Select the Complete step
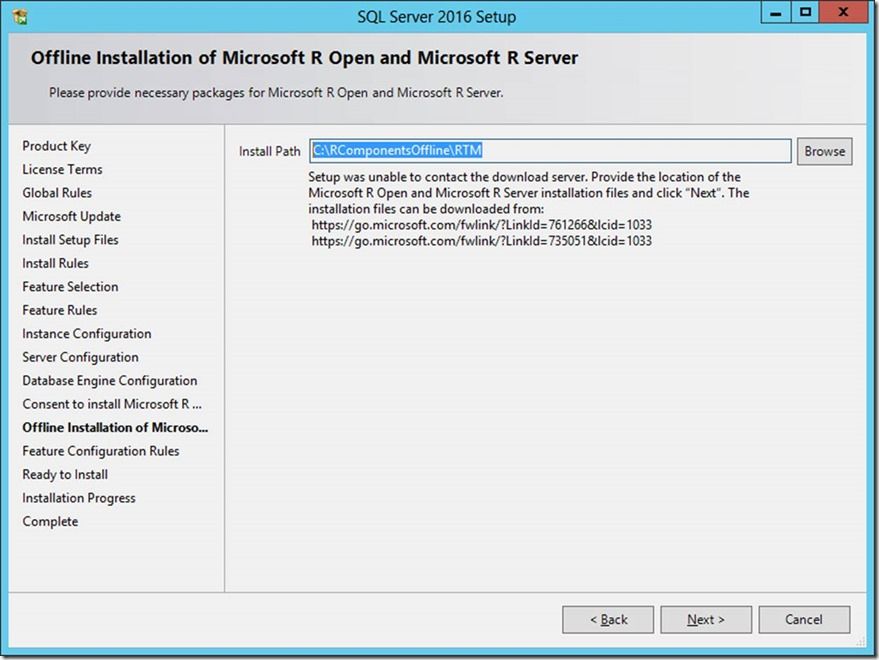This screenshot has height=660, width=879. coord(50,521)
